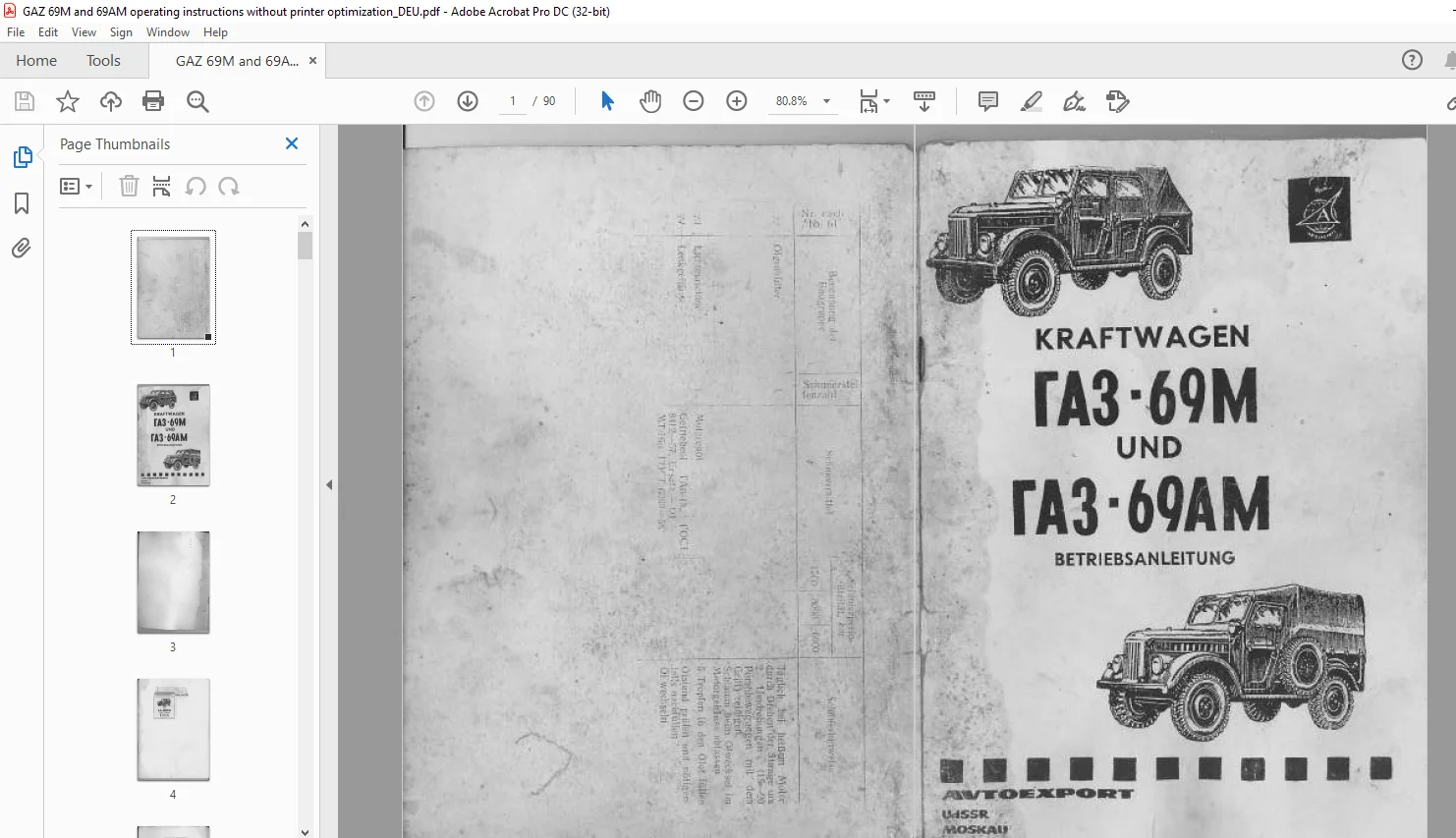Select page 2 thumbnail with GAZ cover
The height and width of the screenshot is (838, 1456).
click(173, 435)
